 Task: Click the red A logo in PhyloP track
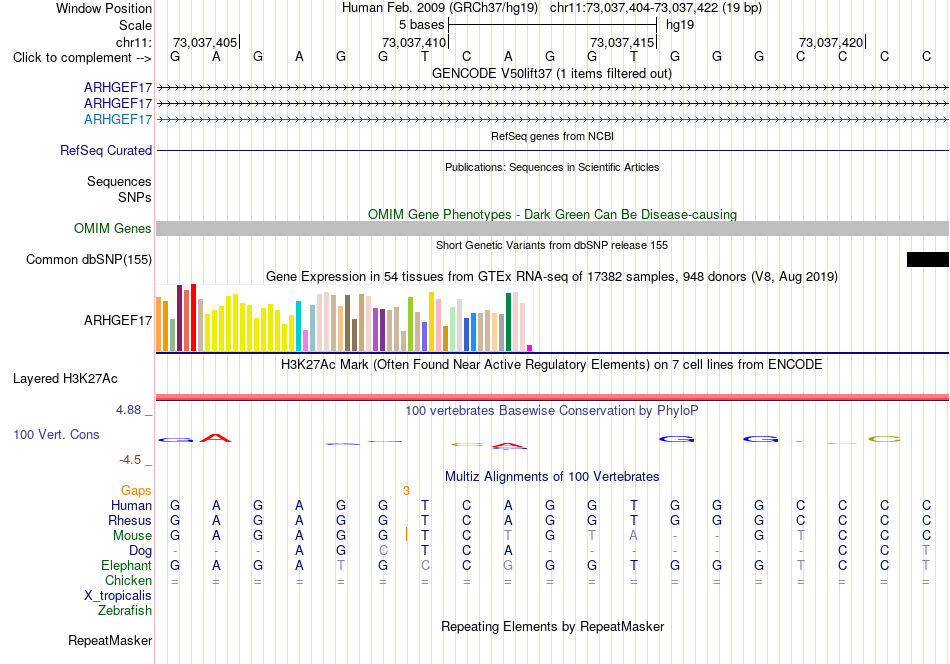[x=215, y=438]
